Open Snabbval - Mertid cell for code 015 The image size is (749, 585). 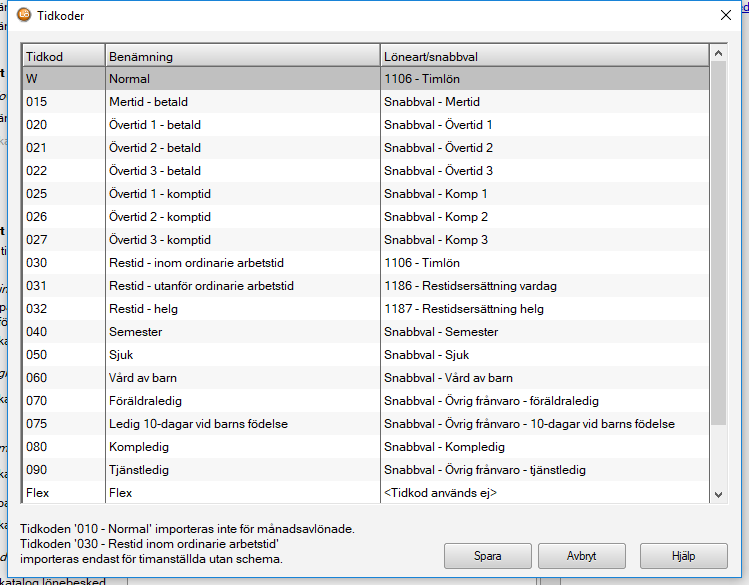[543, 102]
